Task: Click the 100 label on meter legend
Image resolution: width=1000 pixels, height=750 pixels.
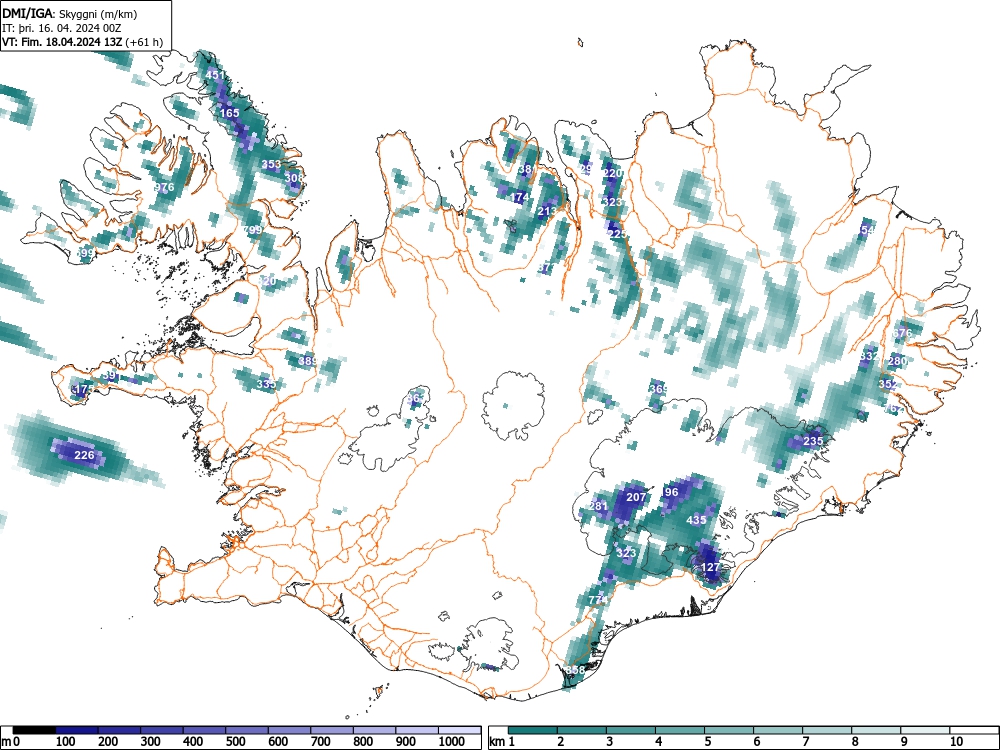Action: point(66,742)
